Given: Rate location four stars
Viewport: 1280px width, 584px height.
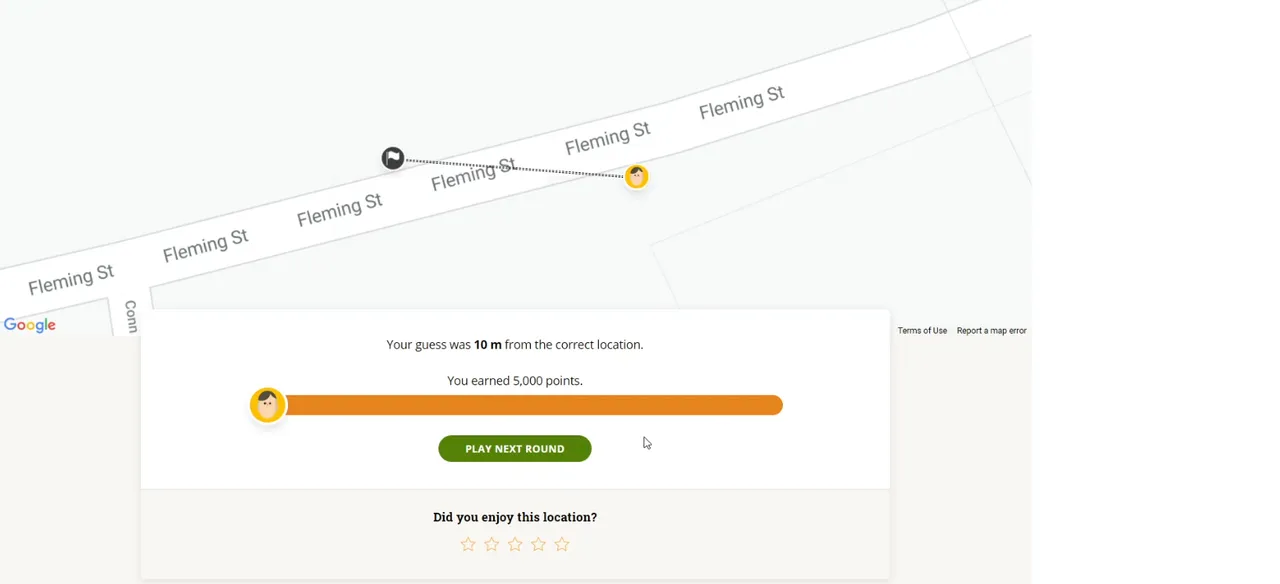Looking at the screenshot, I should [x=538, y=544].
